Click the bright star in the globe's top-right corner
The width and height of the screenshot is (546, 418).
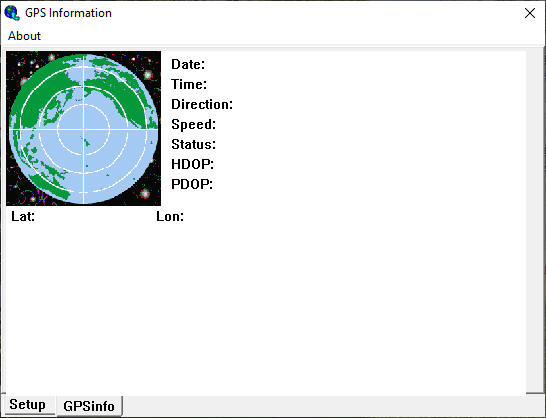(148, 74)
